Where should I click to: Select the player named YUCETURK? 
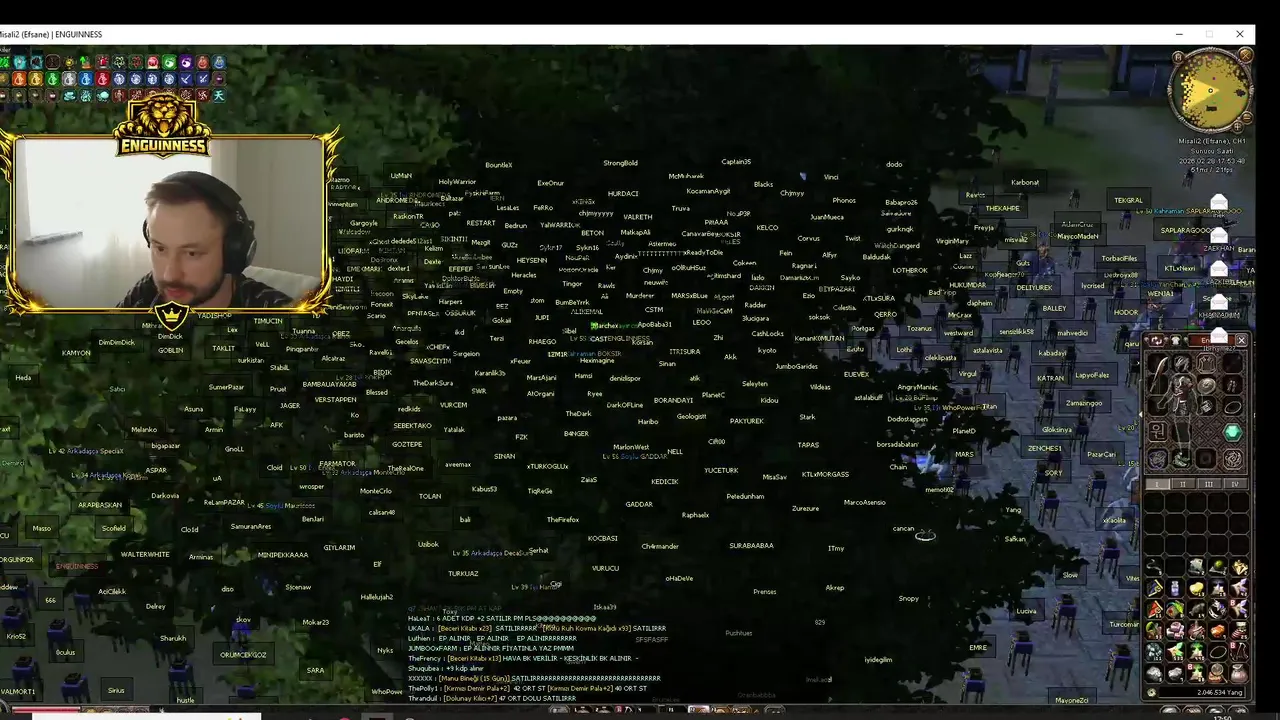(721, 470)
